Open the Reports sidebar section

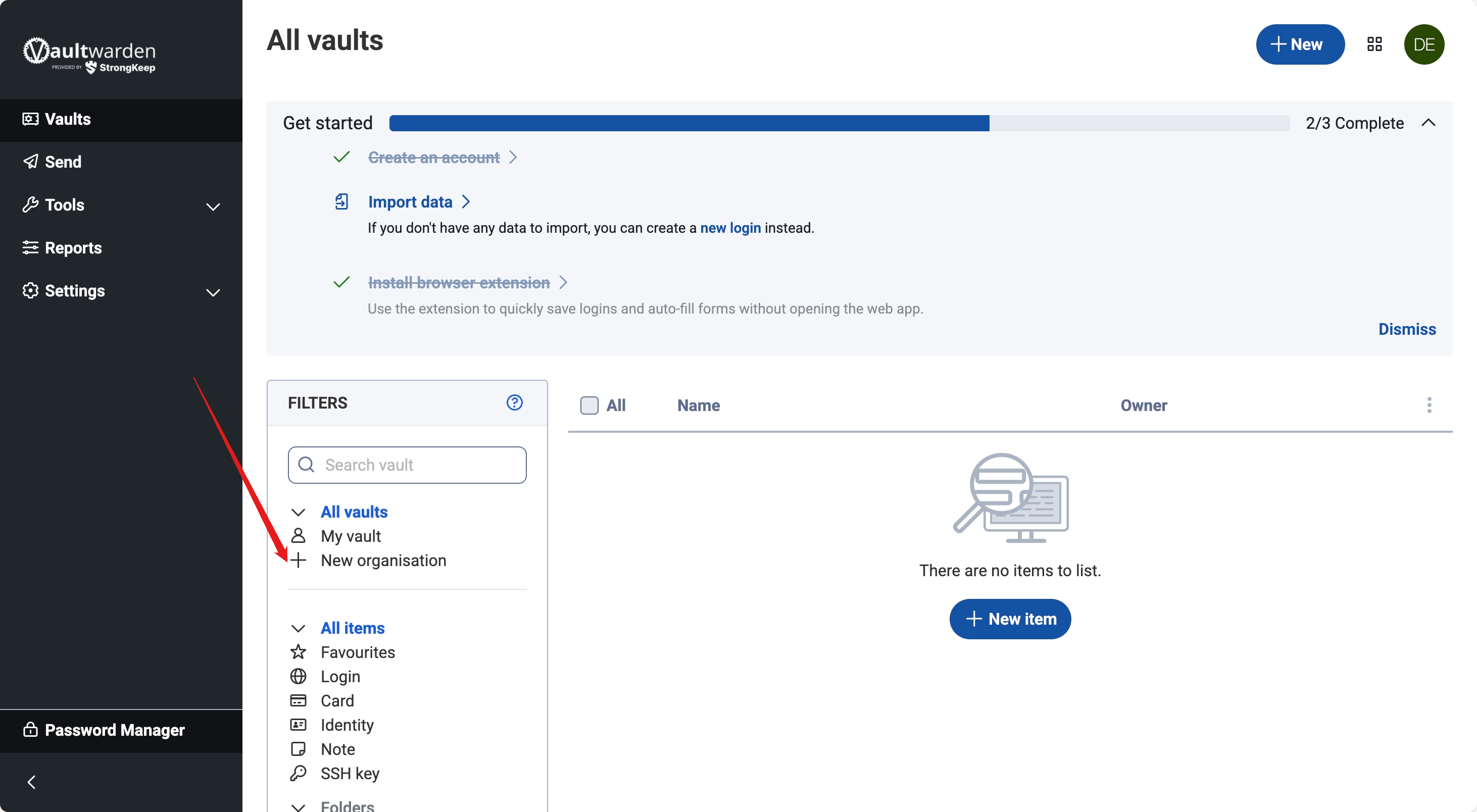point(73,248)
